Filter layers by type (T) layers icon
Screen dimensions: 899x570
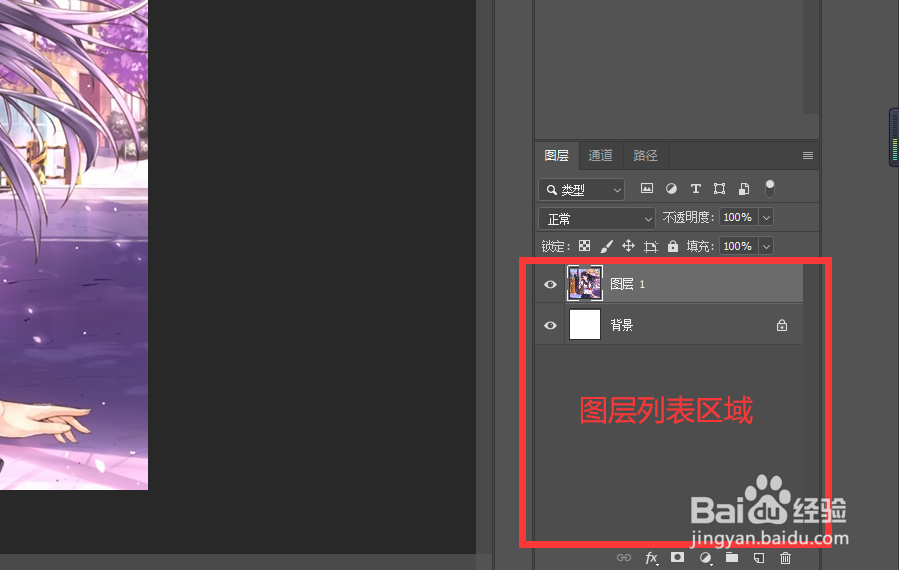point(695,188)
